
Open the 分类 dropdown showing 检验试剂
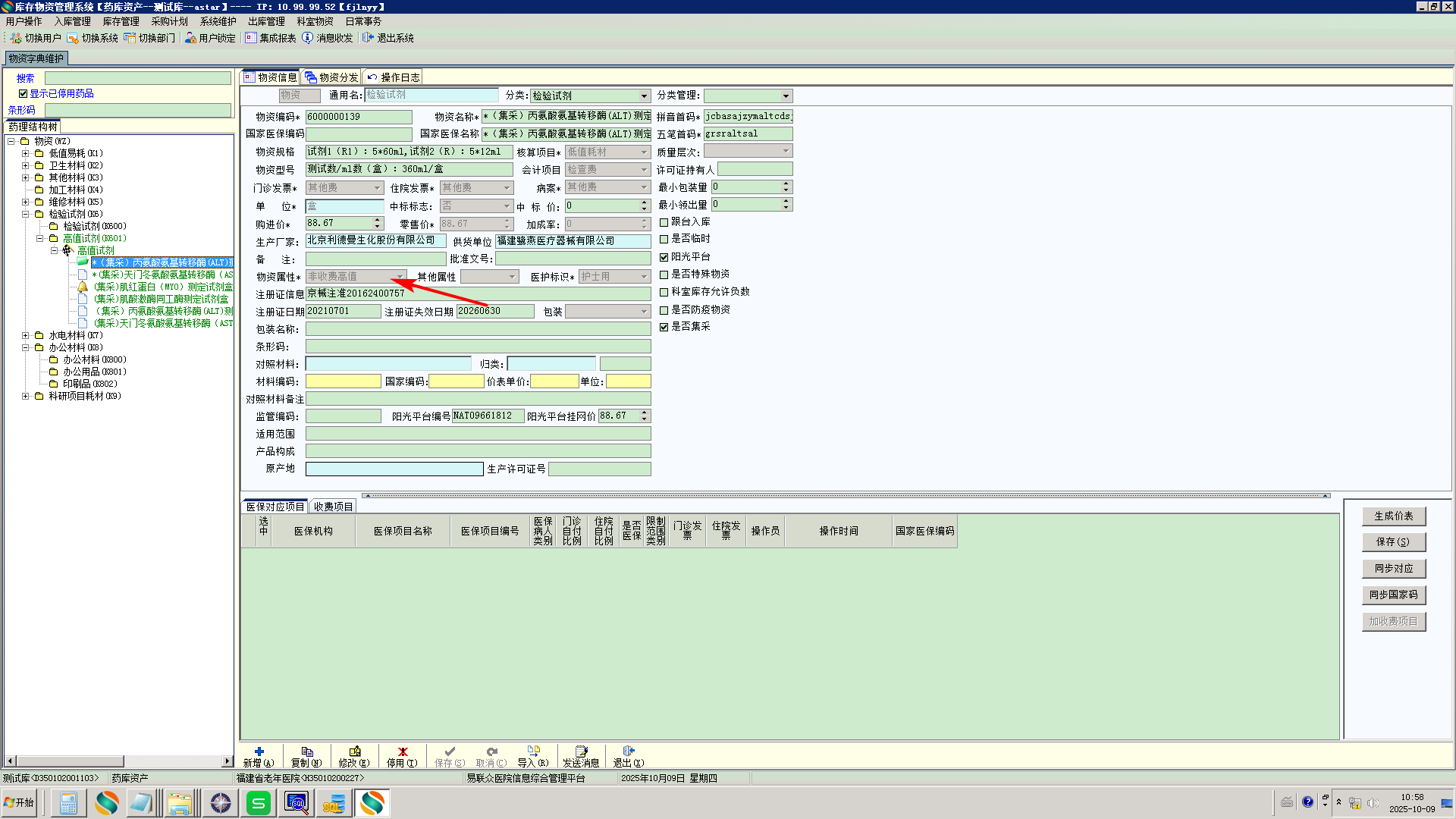click(x=644, y=96)
